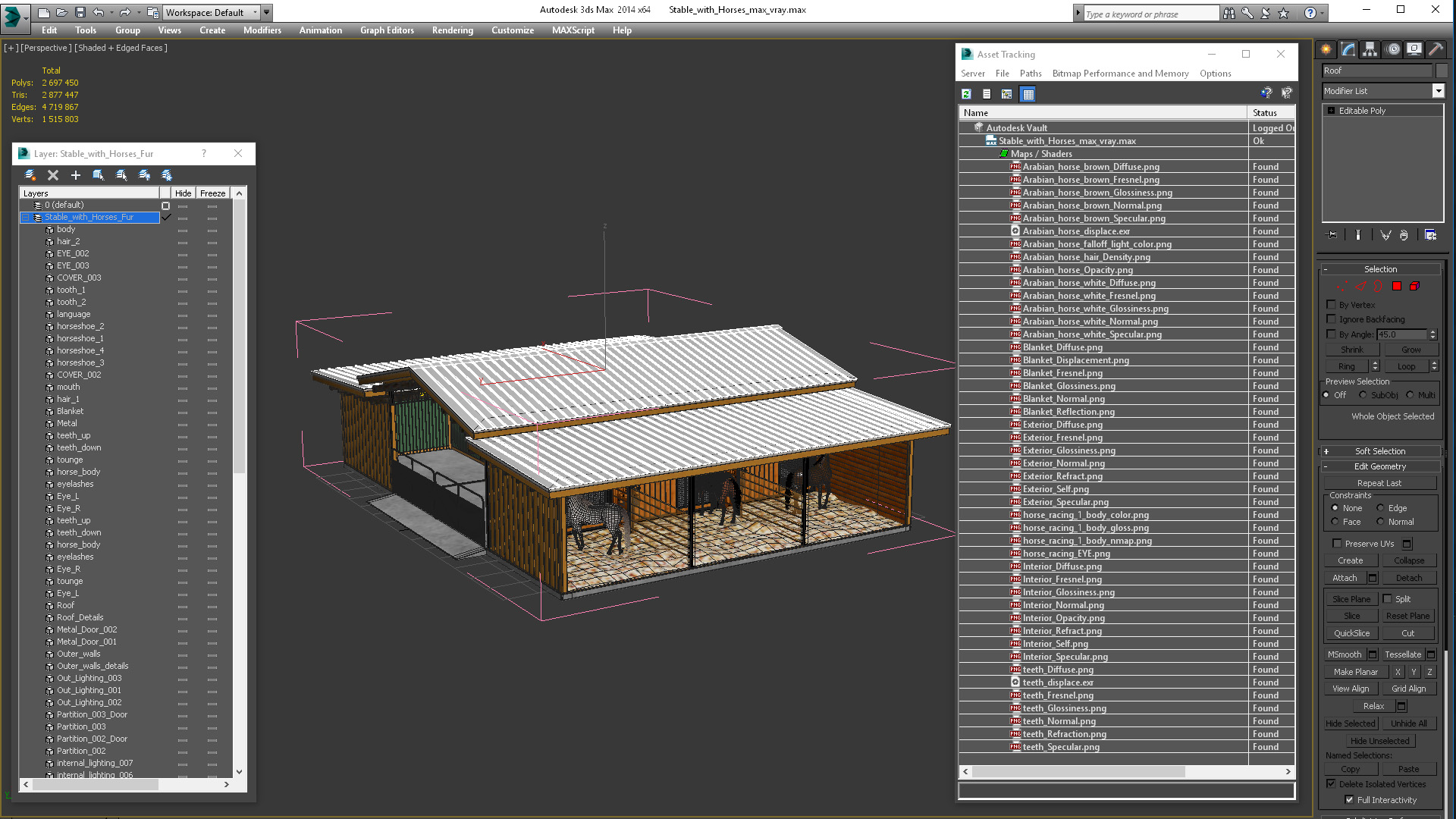Click Refresh icon in Asset Tracking toolbar
The height and width of the screenshot is (819, 1456).
[966, 94]
